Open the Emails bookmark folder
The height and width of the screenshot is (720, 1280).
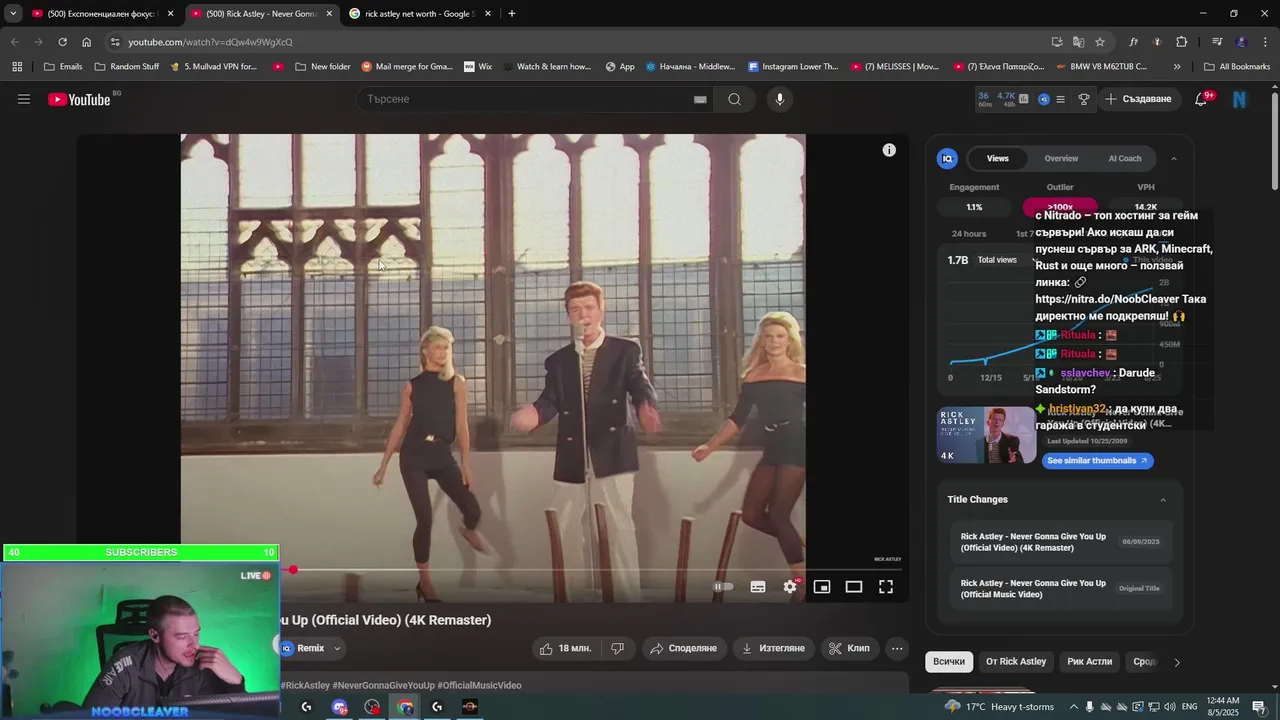pos(64,67)
